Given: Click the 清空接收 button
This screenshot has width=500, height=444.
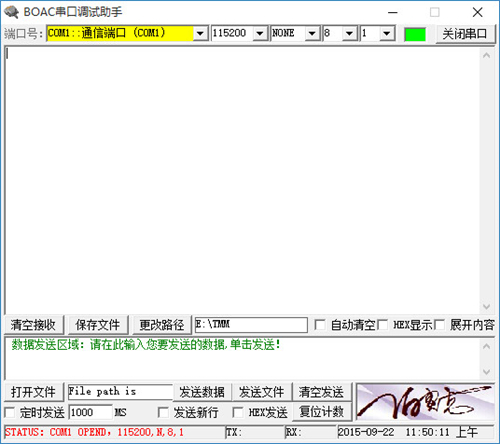Looking at the screenshot, I should pyautogui.click(x=34, y=325).
